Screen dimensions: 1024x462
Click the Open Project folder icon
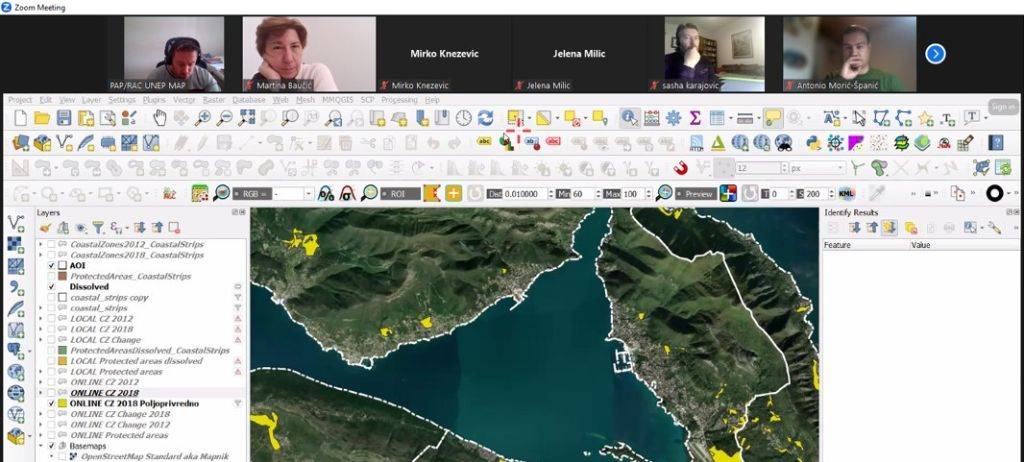point(42,118)
